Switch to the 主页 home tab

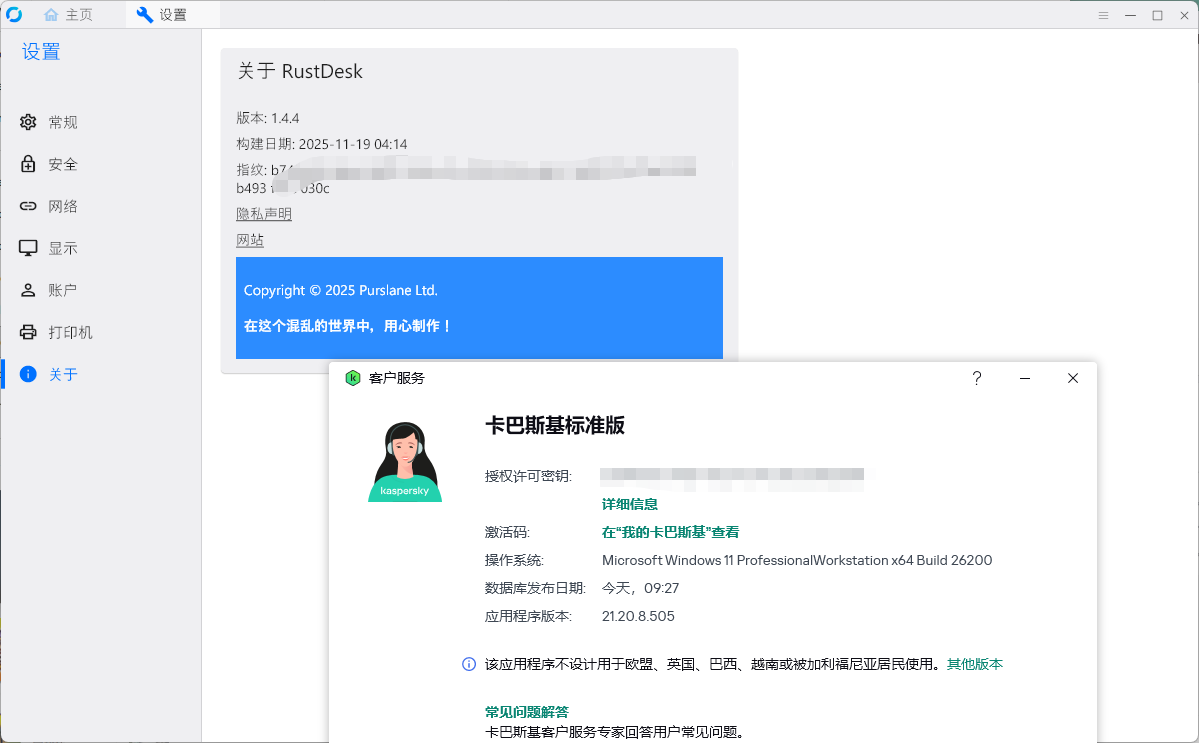click(x=68, y=15)
